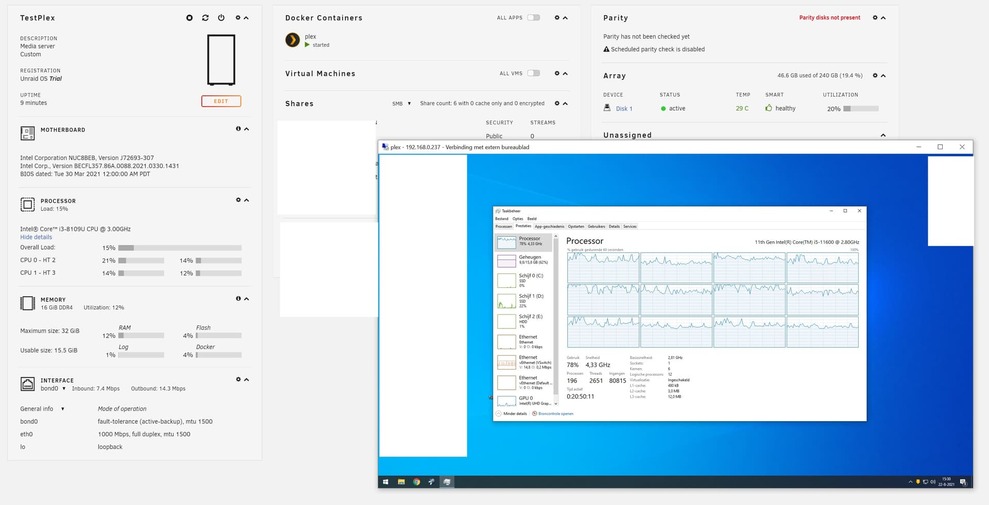Open File Explorer on remote taskbar
Image resolution: width=989 pixels, height=505 pixels.
point(401,482)
